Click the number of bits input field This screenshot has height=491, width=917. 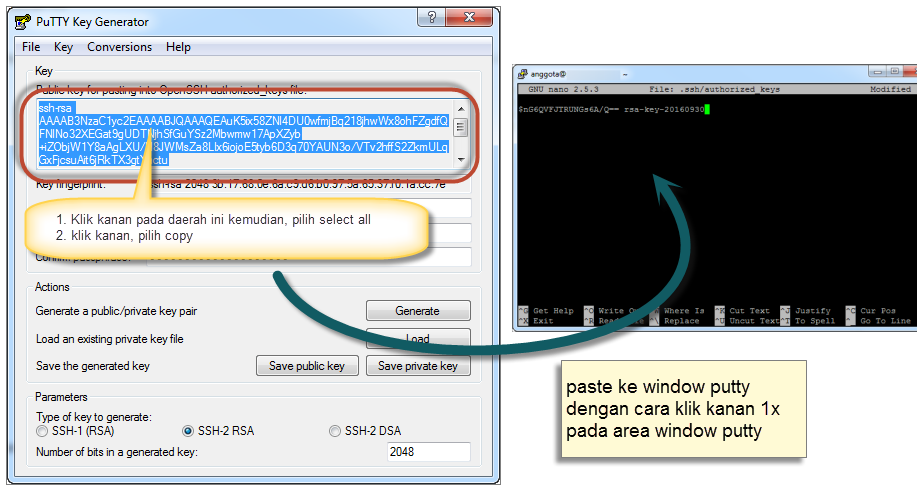pyautogui.click(x=428, y=452)
